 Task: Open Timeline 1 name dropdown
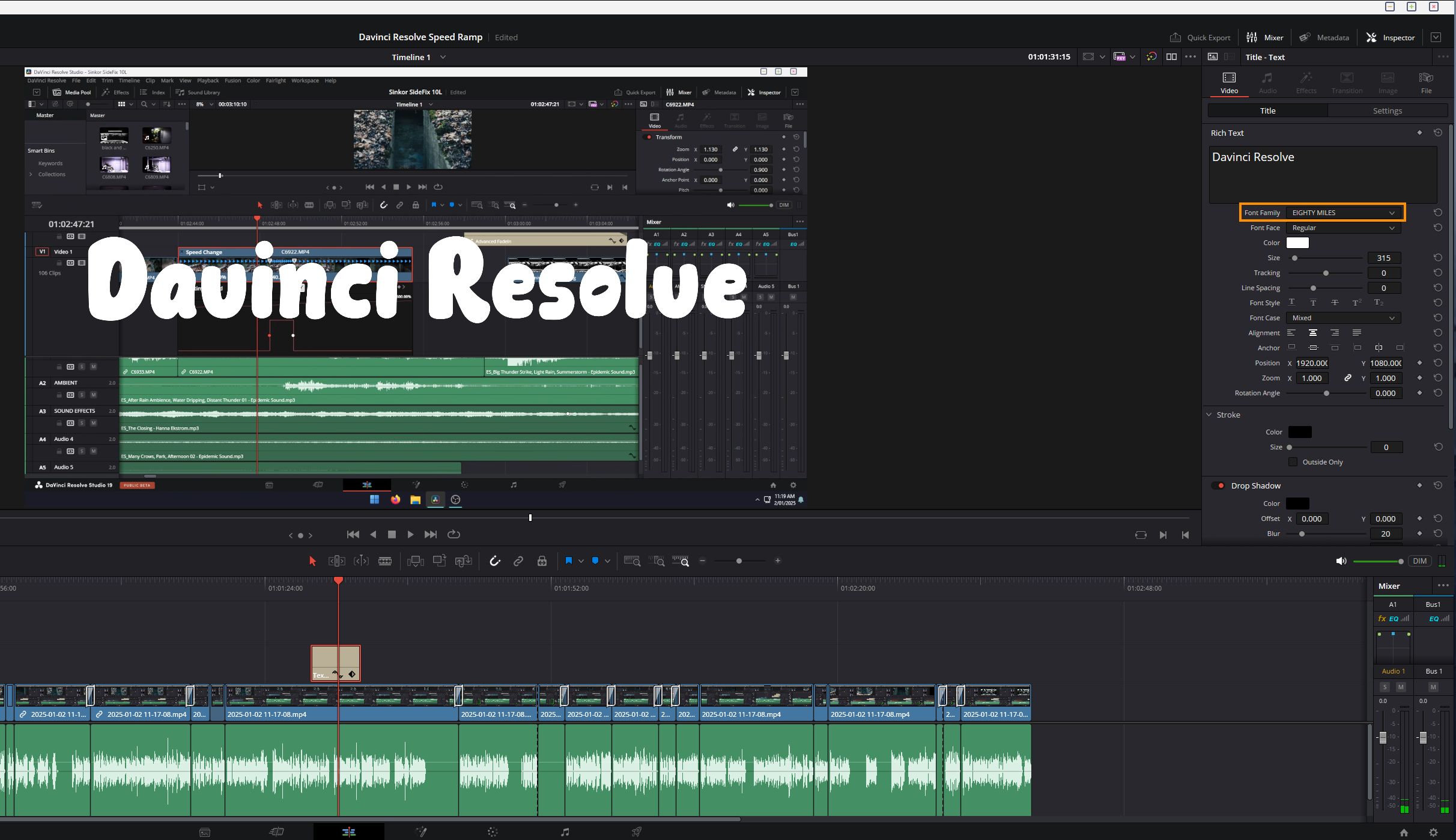click(x=443, y=57)
